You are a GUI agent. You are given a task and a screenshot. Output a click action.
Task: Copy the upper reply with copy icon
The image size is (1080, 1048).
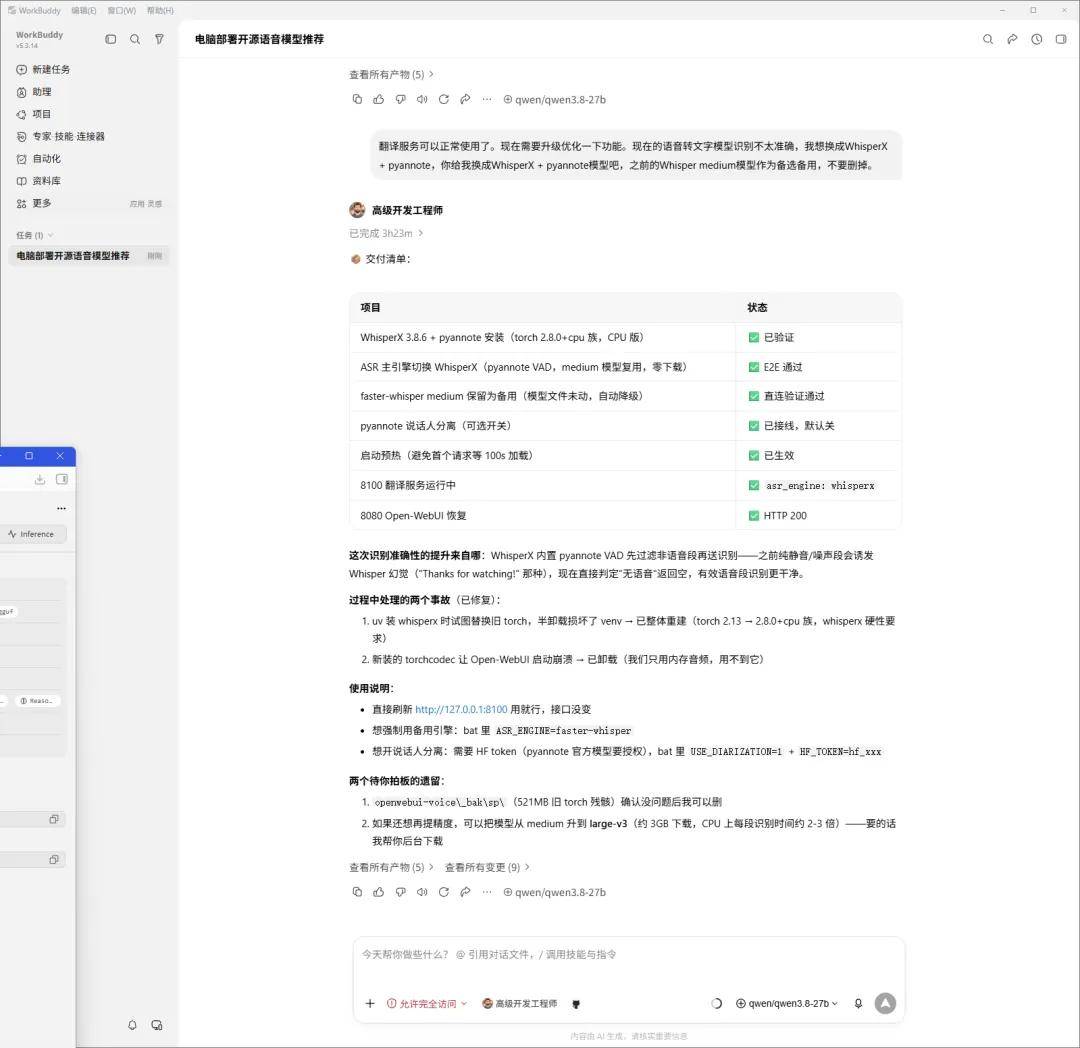click(357, 99)
